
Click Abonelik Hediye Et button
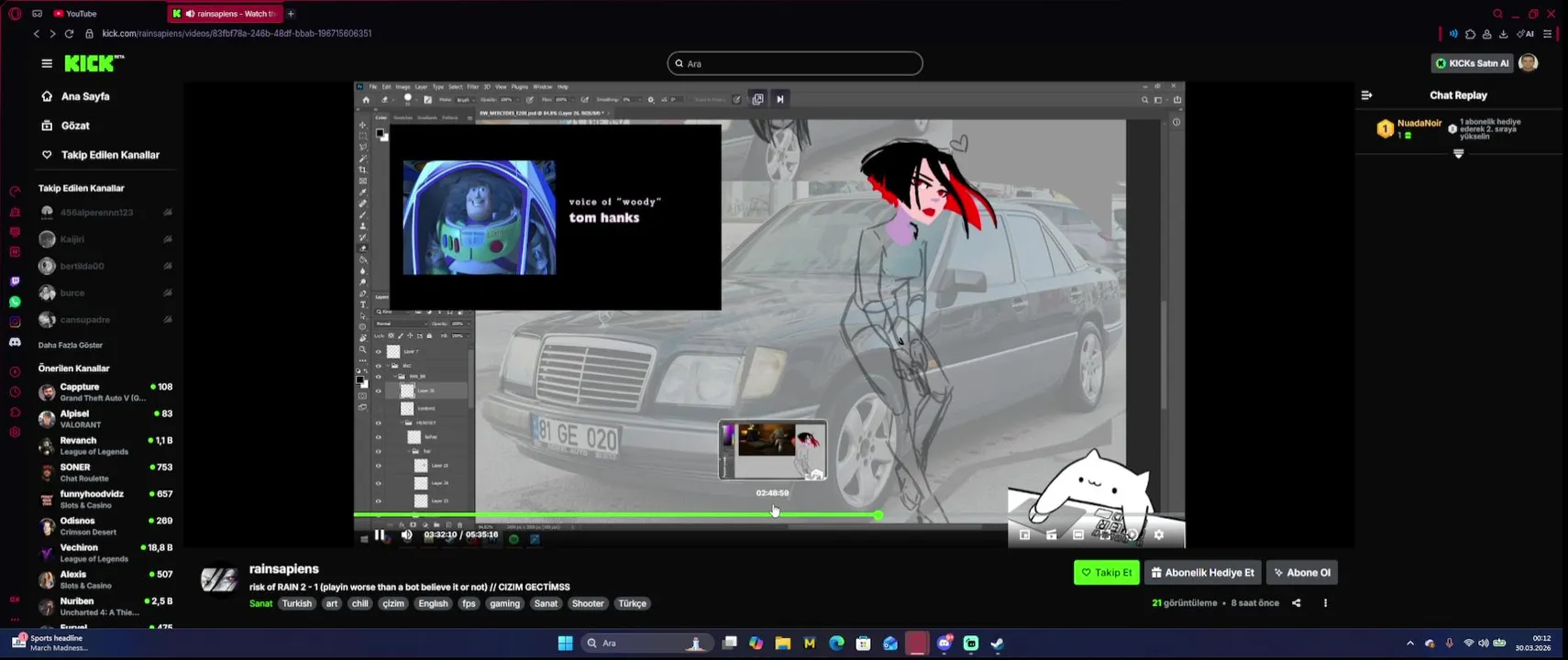tap(1203, 573)
